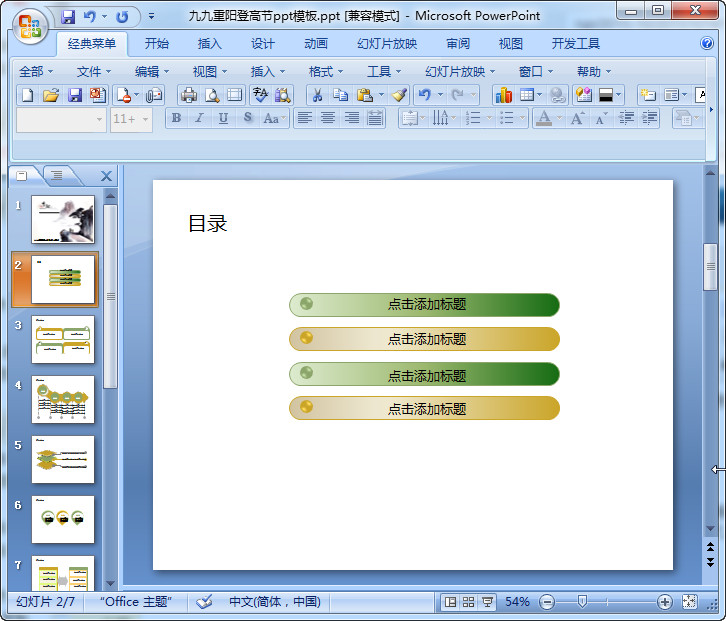Viewport: 726px width, 621px height.
Task: Switch to Slide Sorter view
Action: point(469,602)
